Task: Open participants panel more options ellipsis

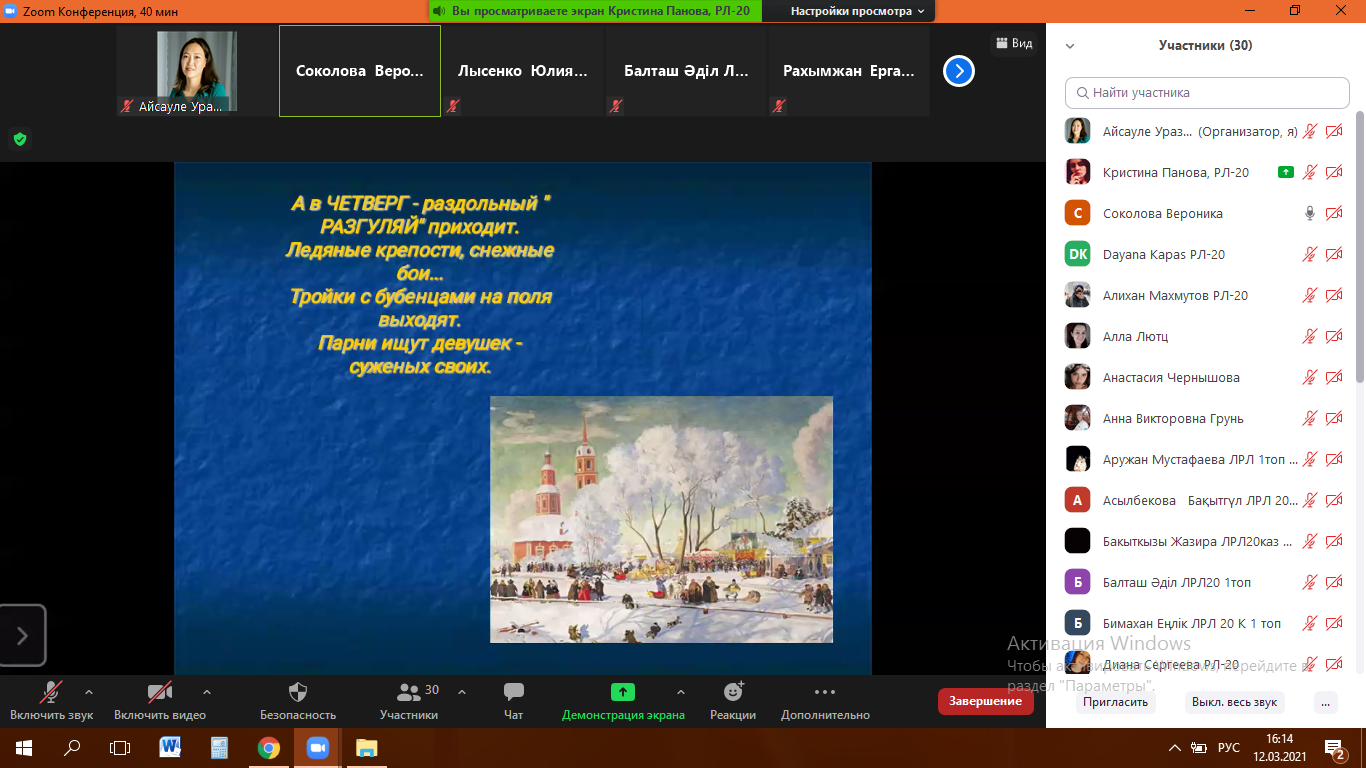Action: [x=1326, y=702]
